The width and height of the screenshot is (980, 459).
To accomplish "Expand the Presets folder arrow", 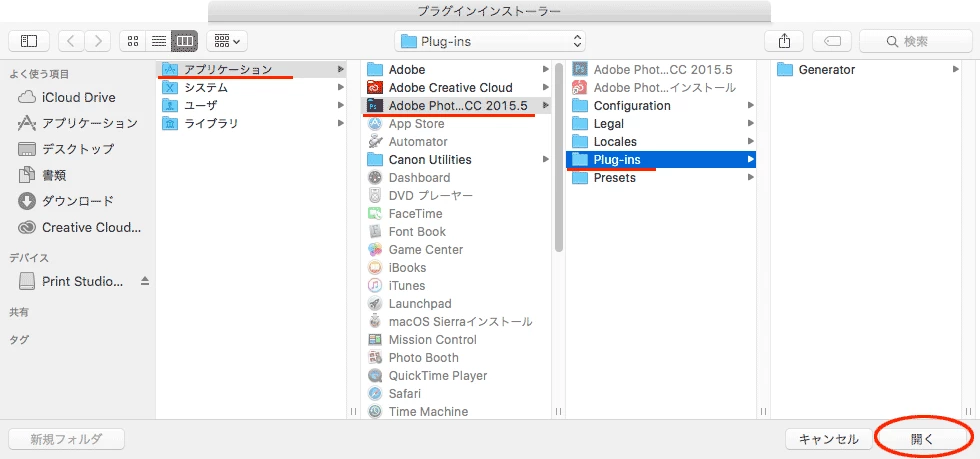I will 751,178.
